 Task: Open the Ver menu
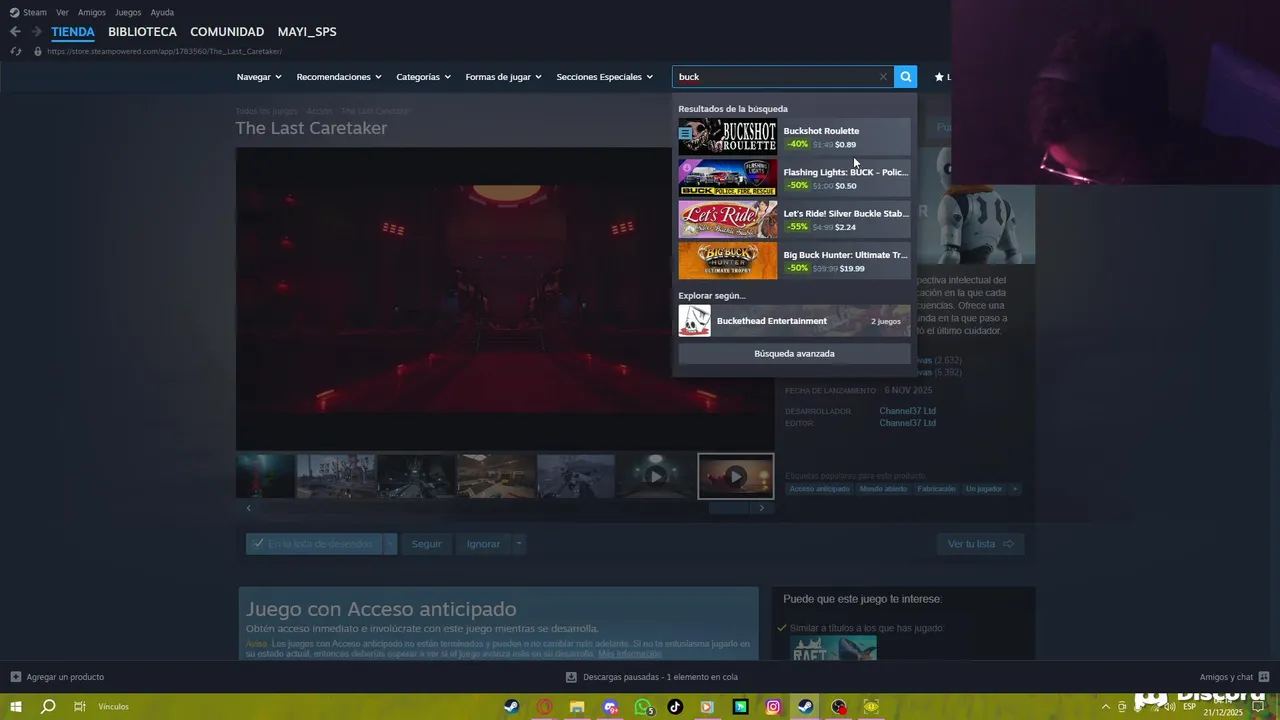pos(62,12)
